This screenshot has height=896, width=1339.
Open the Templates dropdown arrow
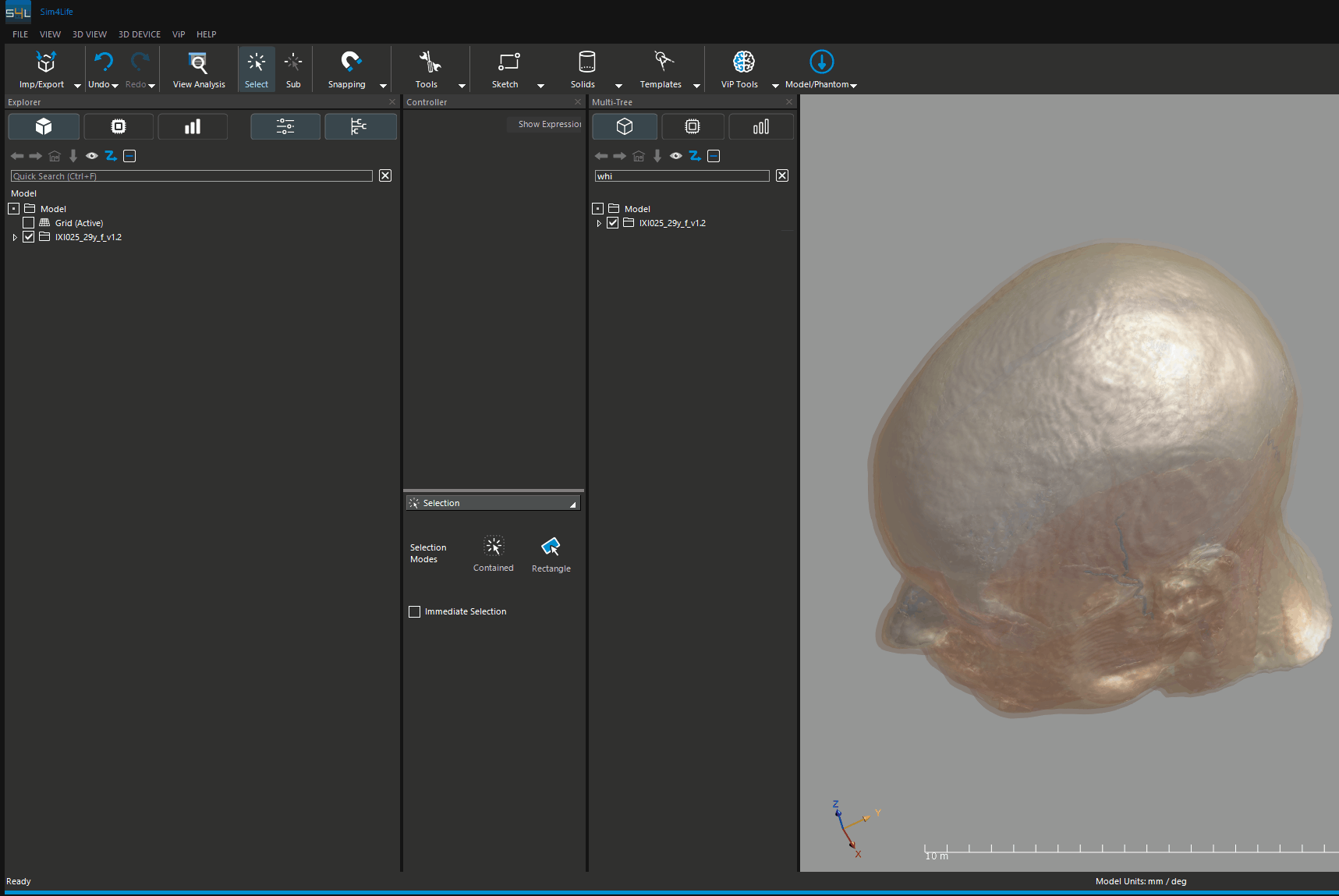point(696,87)
